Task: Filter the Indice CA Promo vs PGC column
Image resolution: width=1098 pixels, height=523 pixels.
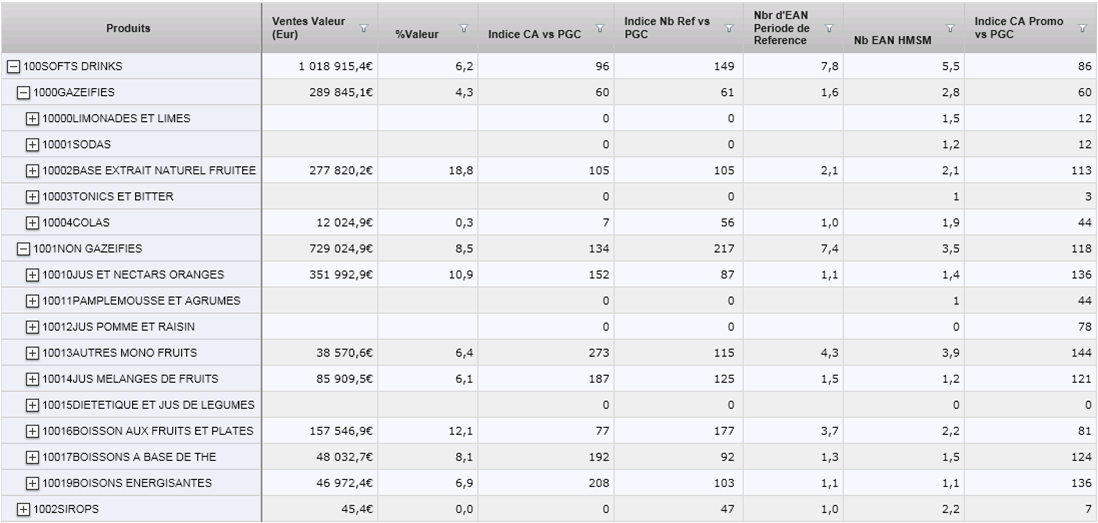Action: point(1078,28)
